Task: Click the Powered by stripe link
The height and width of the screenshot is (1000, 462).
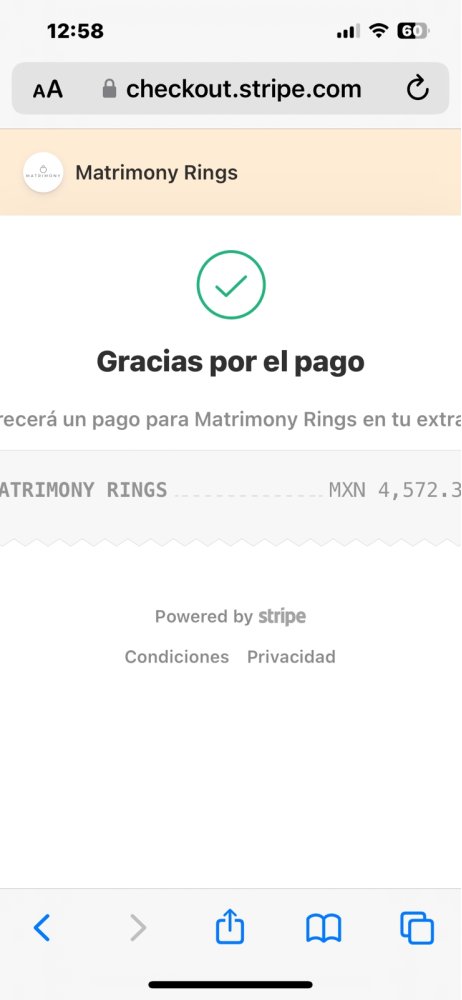Action: point(230,617)
